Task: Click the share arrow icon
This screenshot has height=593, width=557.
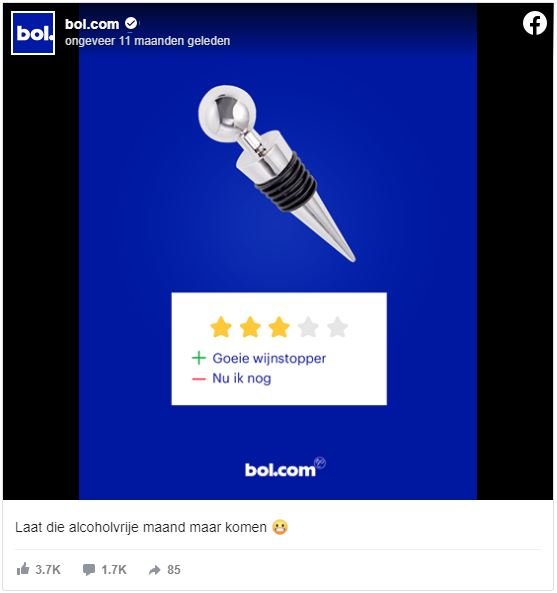Action: click(155, 570)
